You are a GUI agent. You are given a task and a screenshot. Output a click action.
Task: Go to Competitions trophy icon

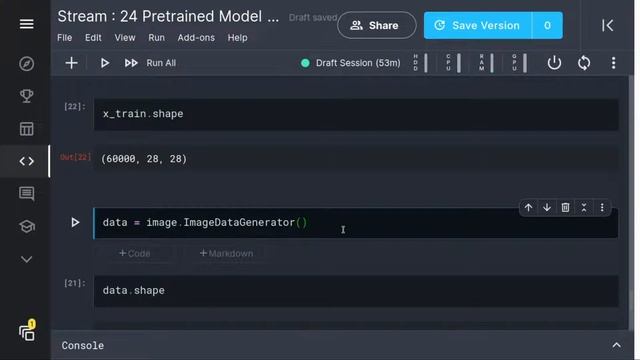pyautogui.click(x=27, y=96)
